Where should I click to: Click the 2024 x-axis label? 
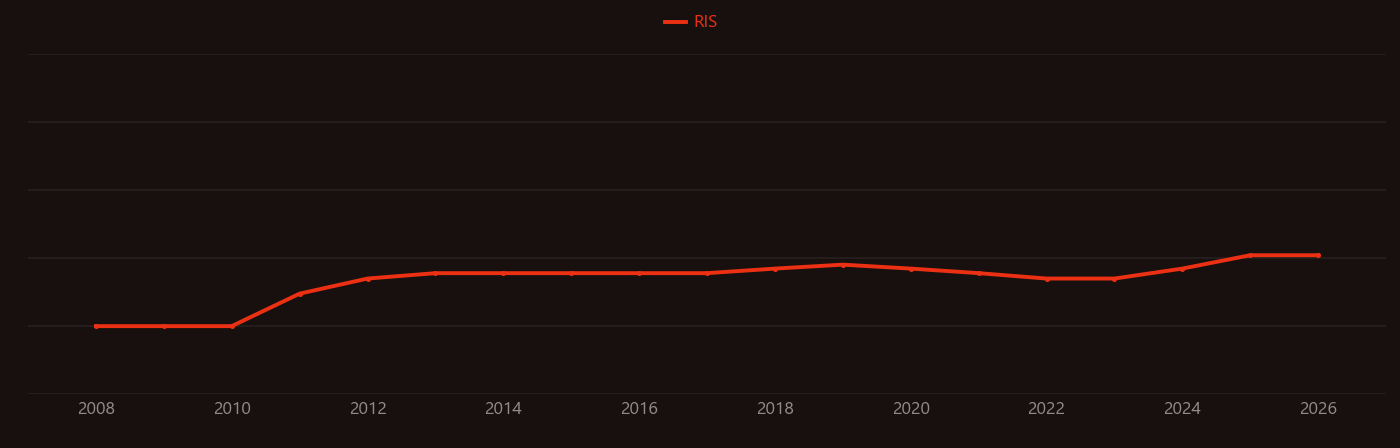click(x=1182, y=409)
